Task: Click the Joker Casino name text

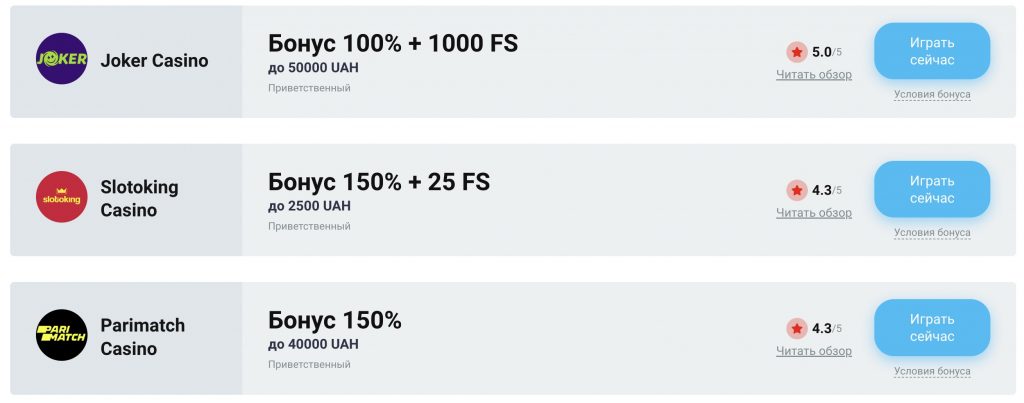Action: coord(154,61)
